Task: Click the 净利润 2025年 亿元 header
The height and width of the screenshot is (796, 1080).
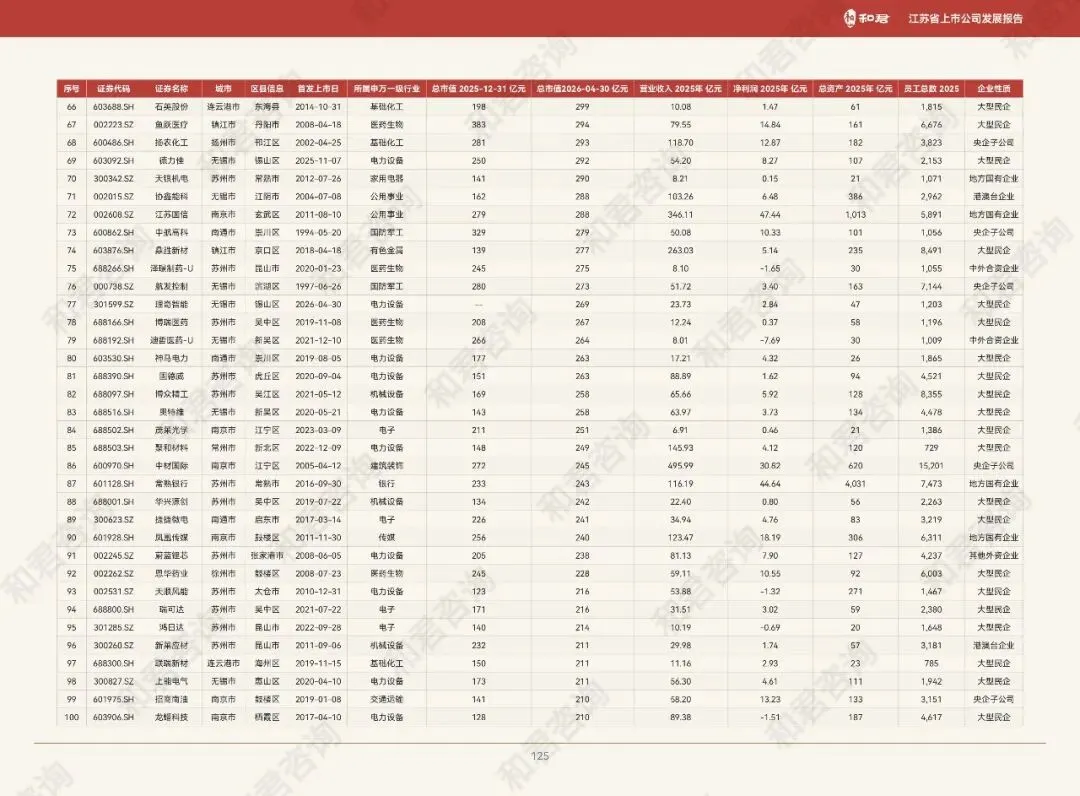Action: [770, 89]
